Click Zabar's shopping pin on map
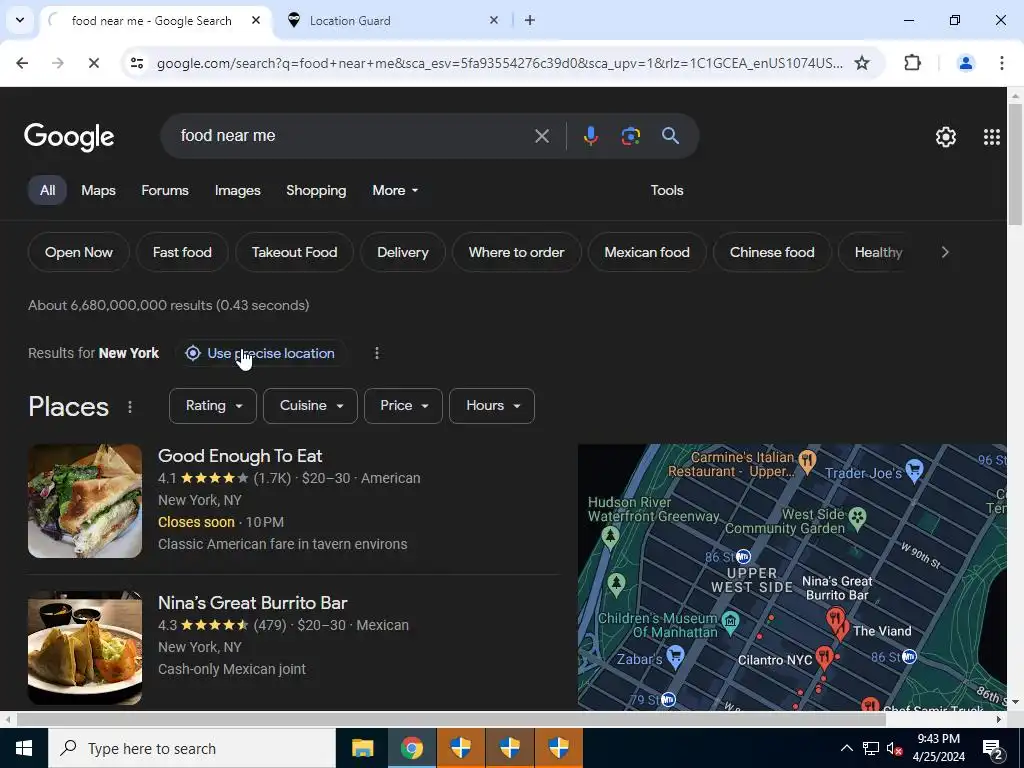Screen dimensions: 1024x768 [x=676, y=656]
